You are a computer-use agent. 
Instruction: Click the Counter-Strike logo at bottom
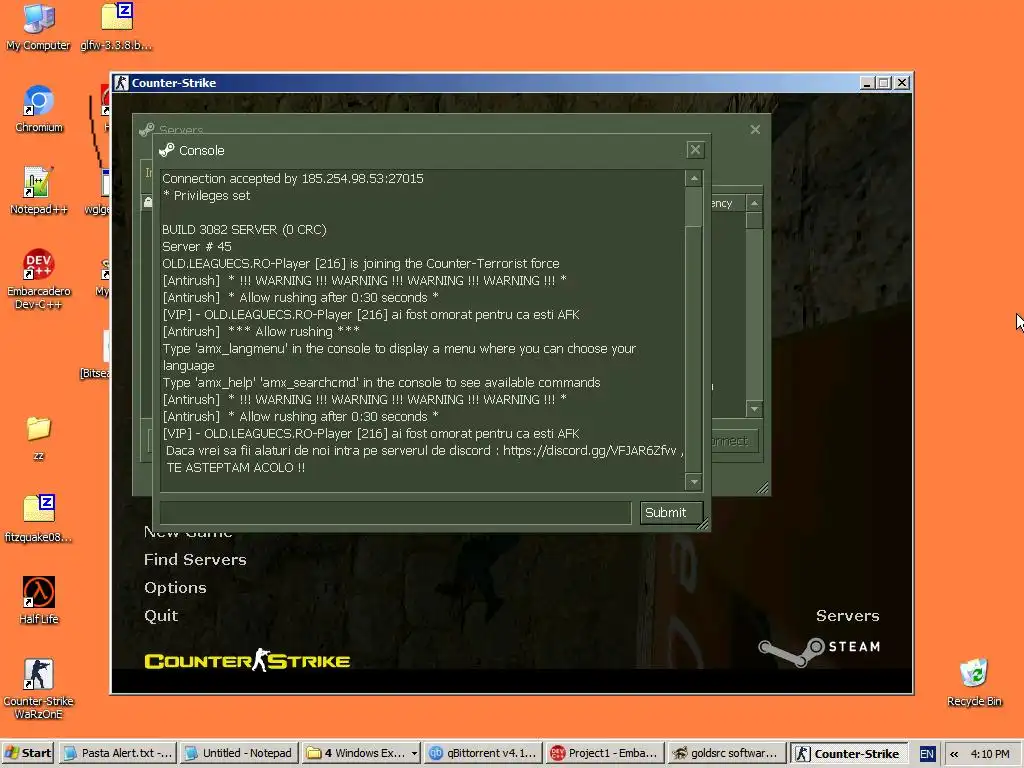tap(247, 660)
